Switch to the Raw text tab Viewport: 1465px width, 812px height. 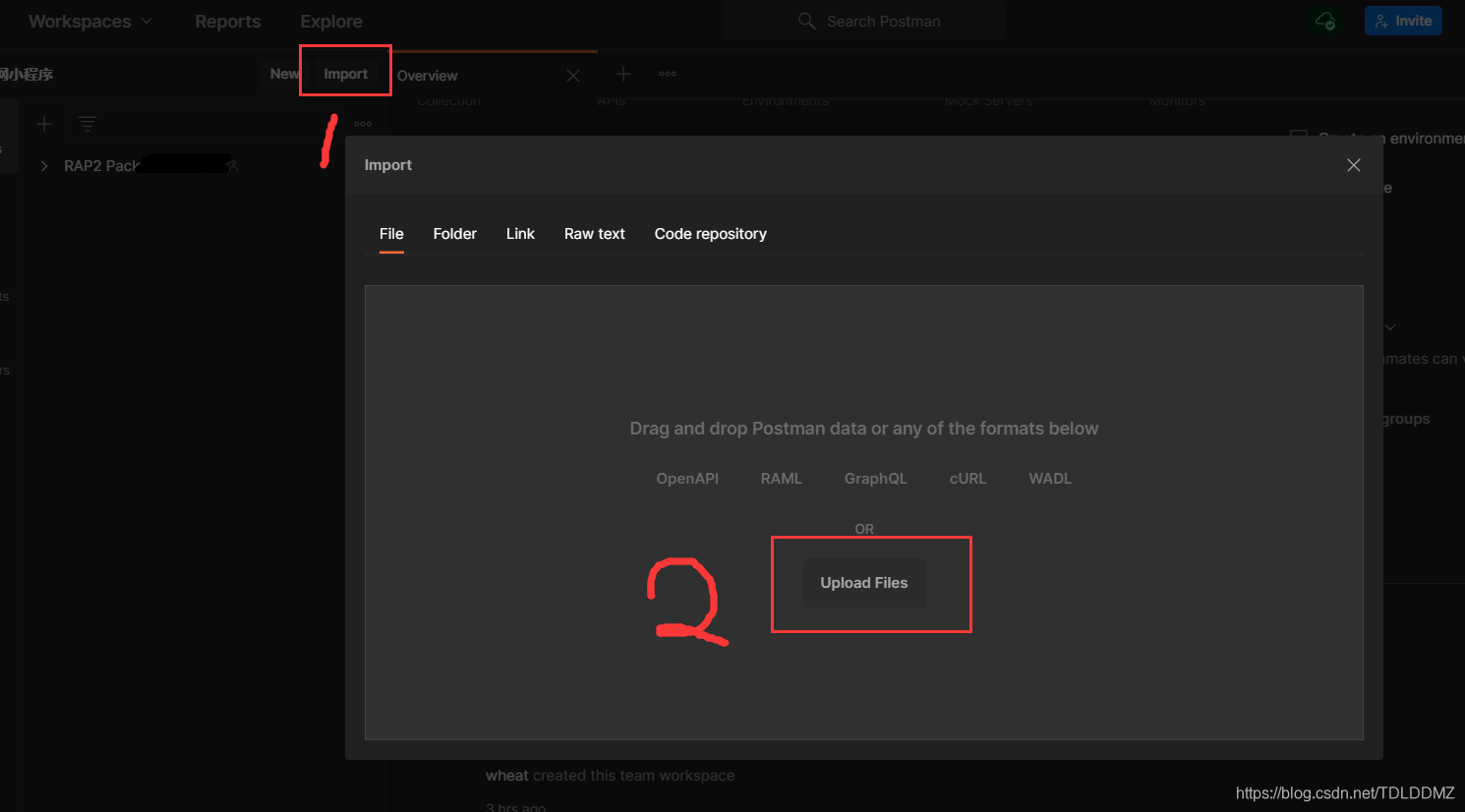click(595, 234)
